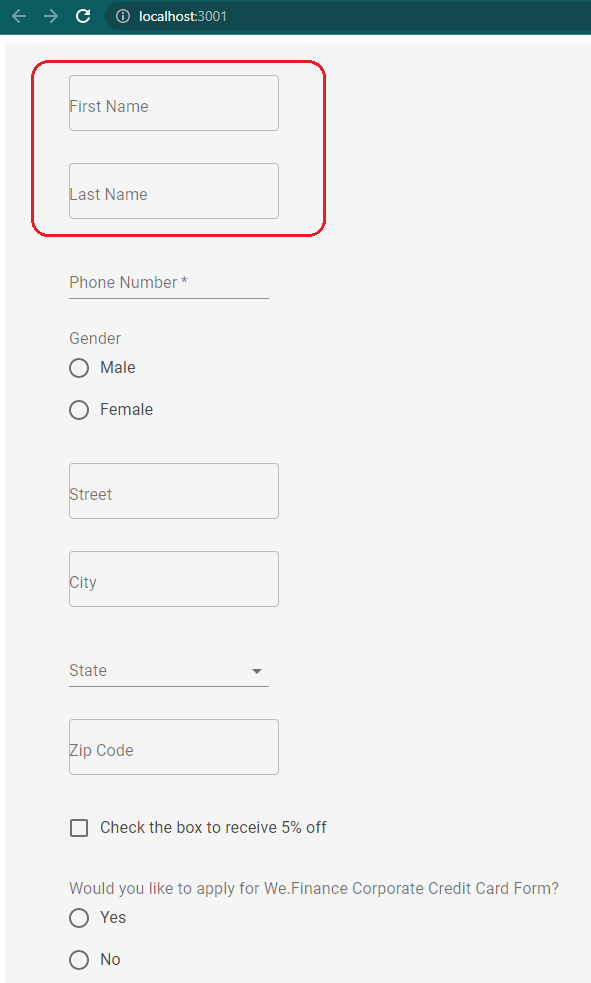Viewport: 591px width, 983px height.
Task: Click the City input box
Action: (x=174, y=579)
